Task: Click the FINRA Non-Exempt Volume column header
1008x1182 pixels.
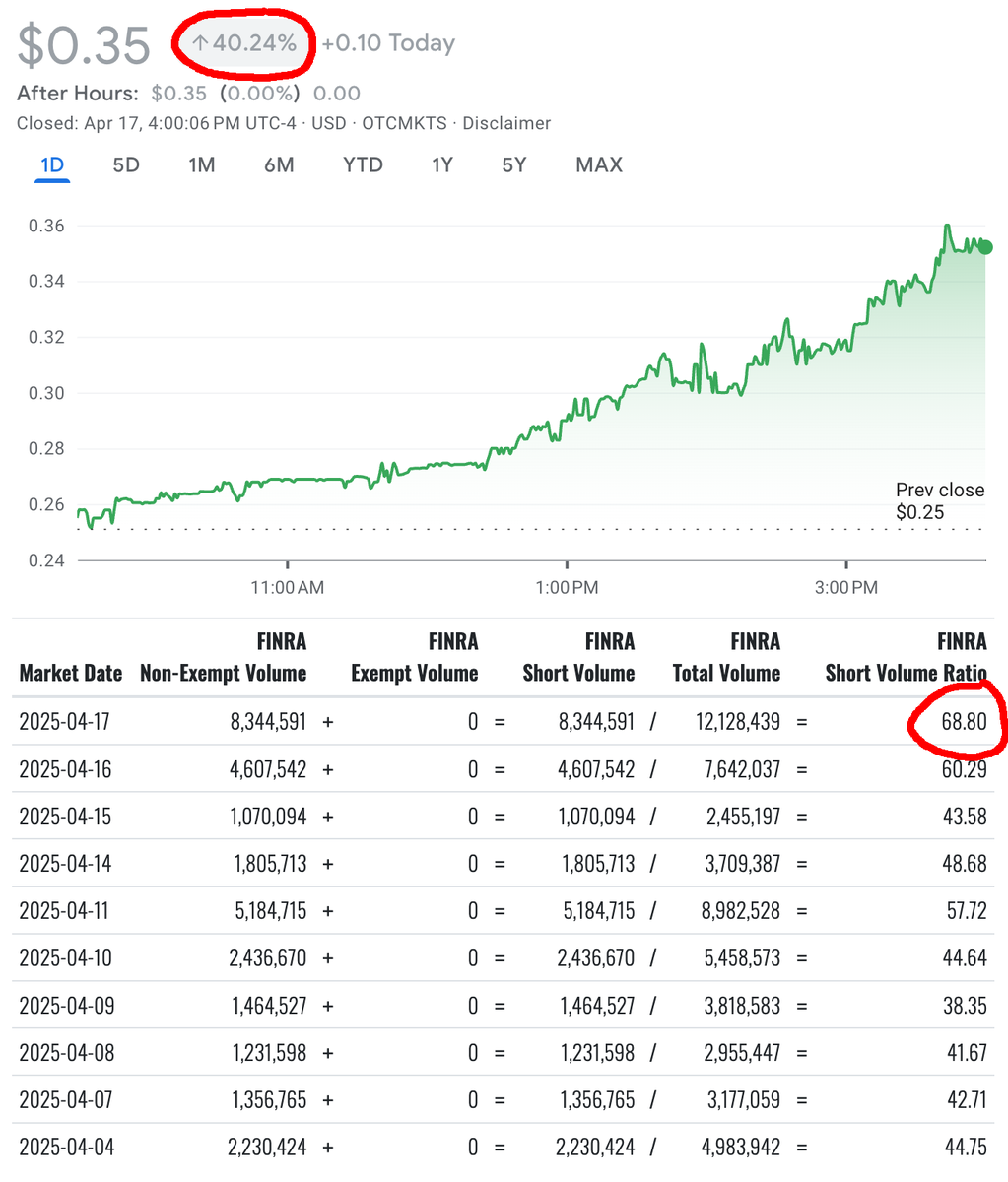Action: [x=224, y=658]
